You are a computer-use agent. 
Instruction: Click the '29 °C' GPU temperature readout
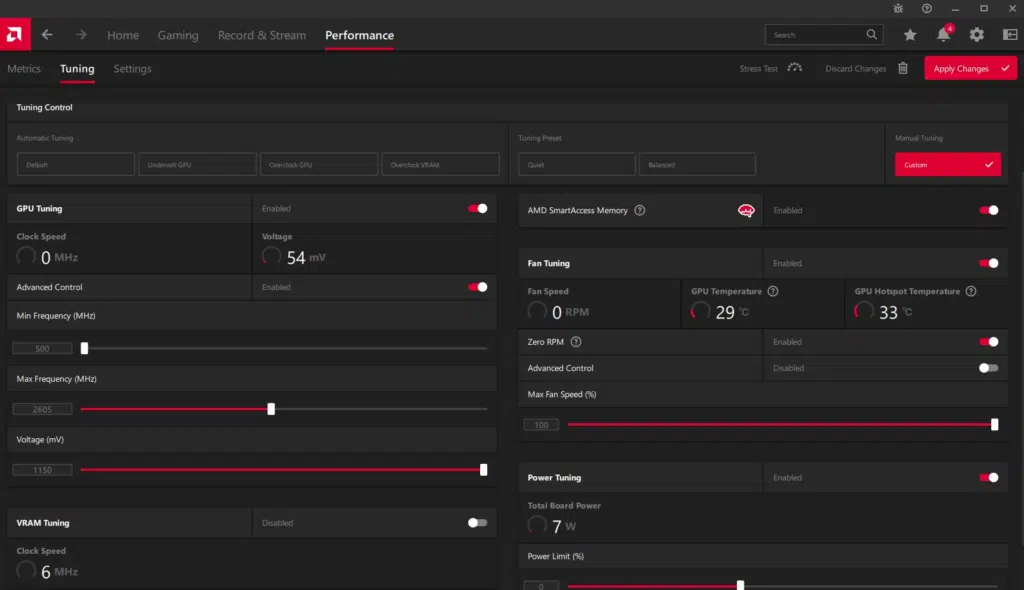(x=732, y=312)
